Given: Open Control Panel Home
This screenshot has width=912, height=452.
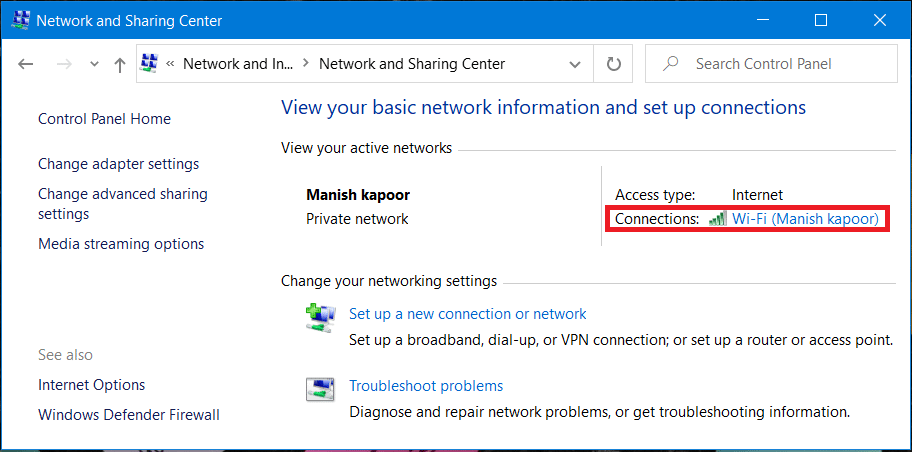Looking at the screenshot, I should [104, 119].
